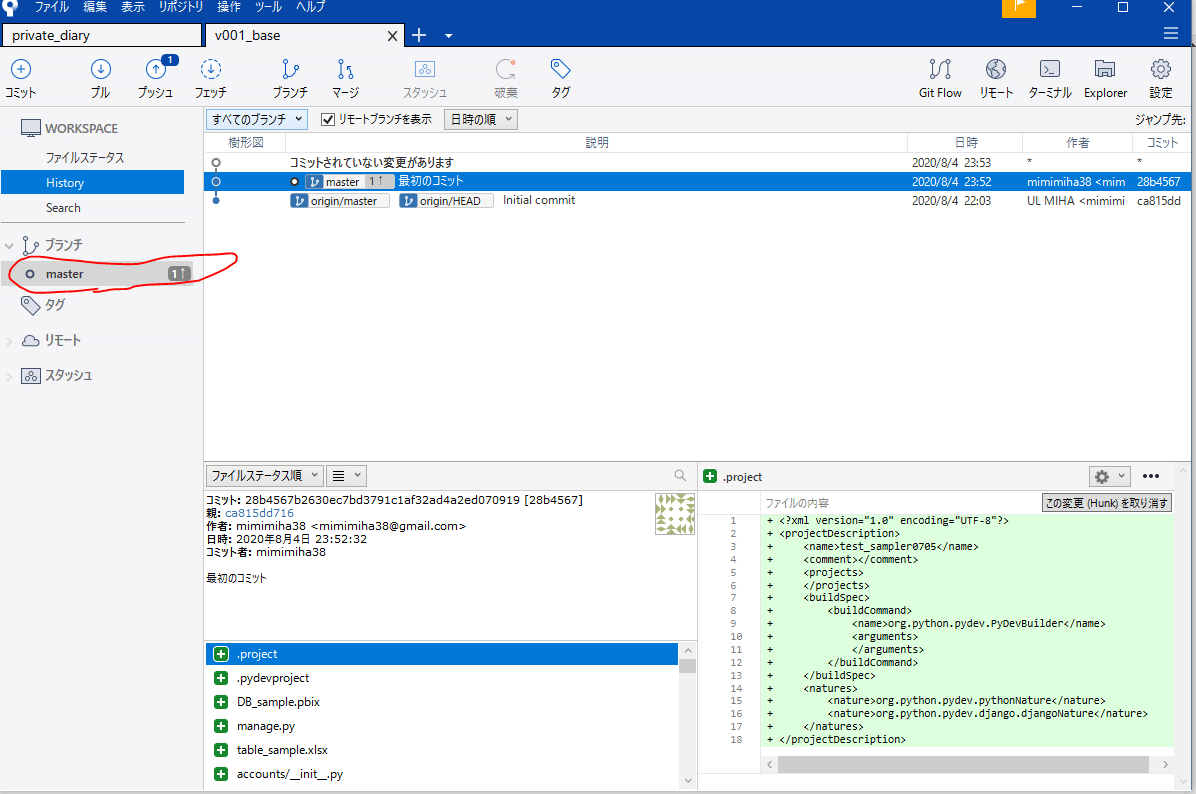Click the orange flag notification icon

pos(1018,8)
